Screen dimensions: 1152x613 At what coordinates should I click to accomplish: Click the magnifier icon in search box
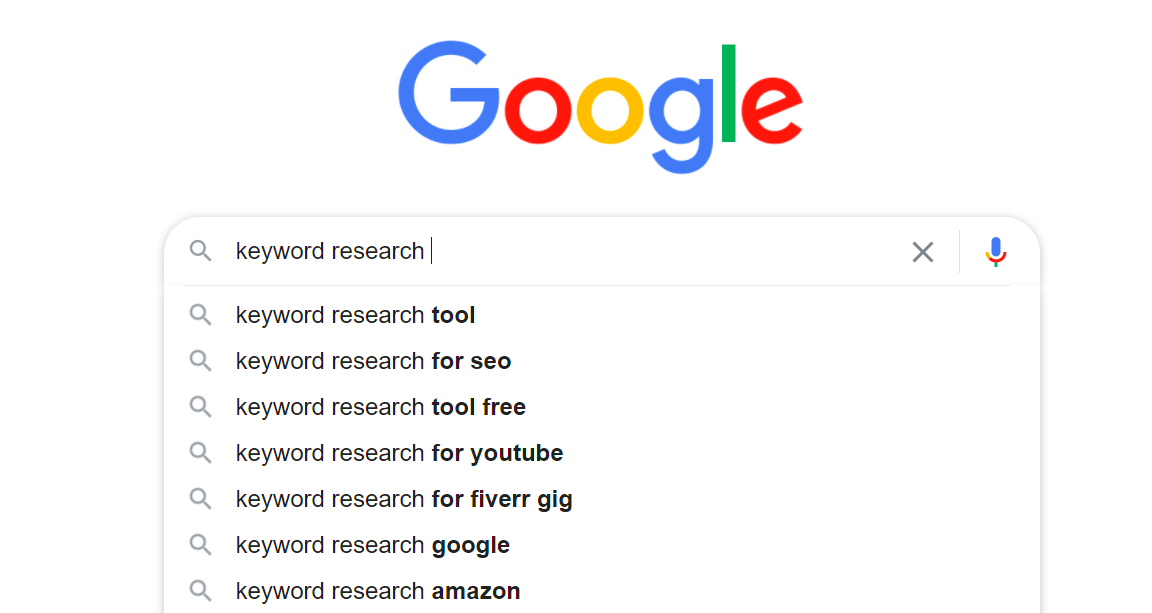click(201, 251)
